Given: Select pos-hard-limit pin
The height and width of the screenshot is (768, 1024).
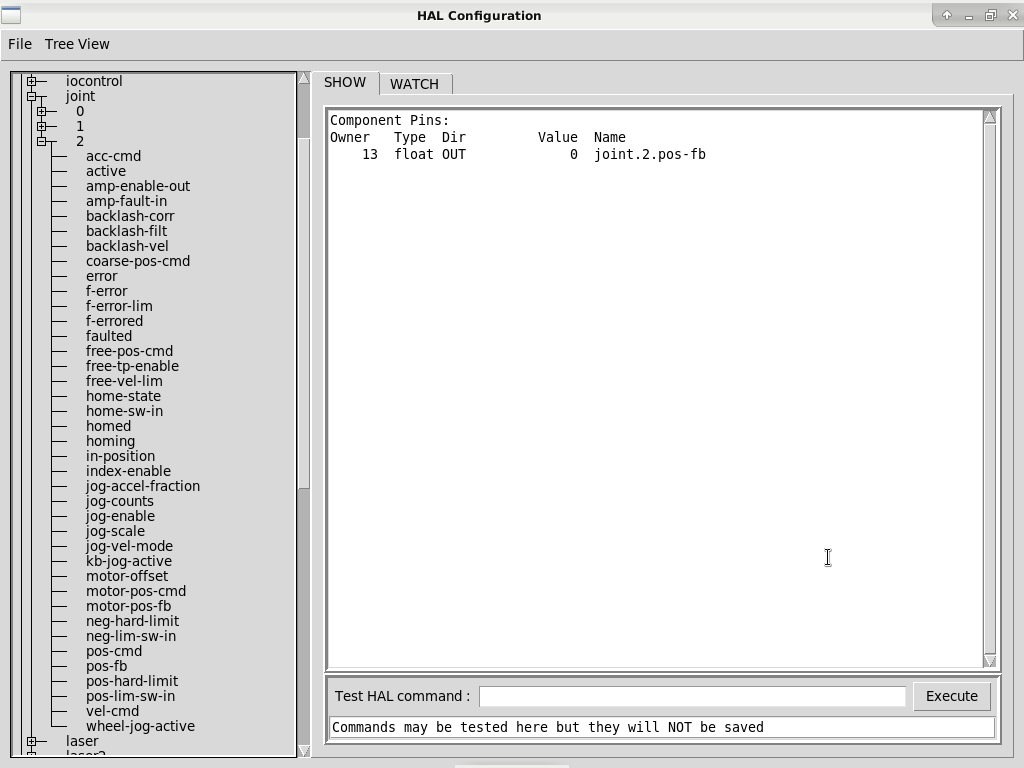Looking at the screenshot, I should click(132, 682).
